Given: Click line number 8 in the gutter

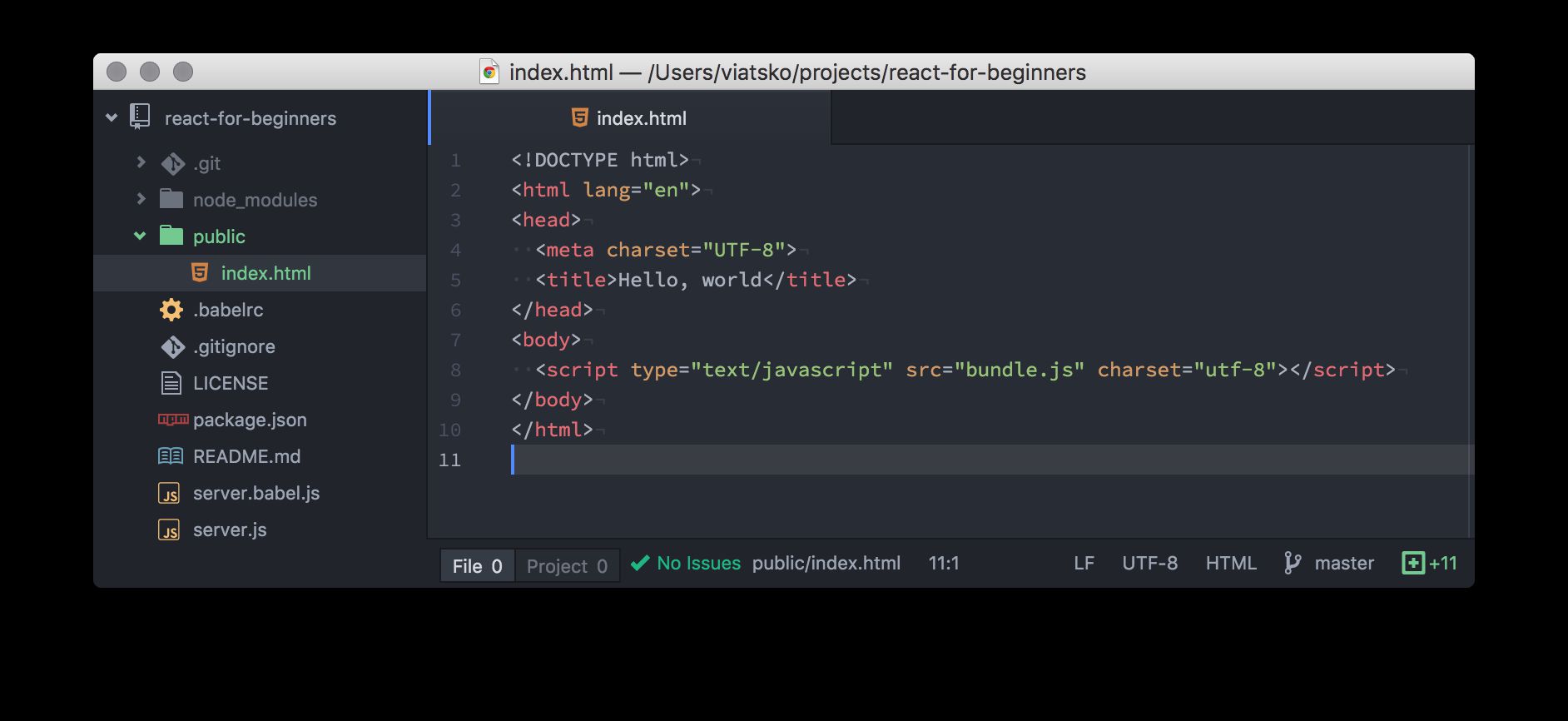Looking at the screenshot, I should coord(455,370).
